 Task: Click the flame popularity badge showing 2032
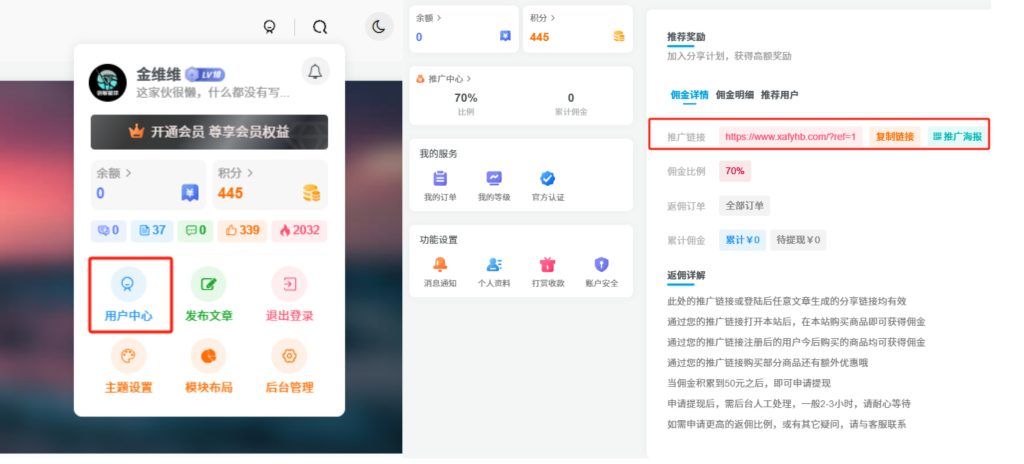299,230
